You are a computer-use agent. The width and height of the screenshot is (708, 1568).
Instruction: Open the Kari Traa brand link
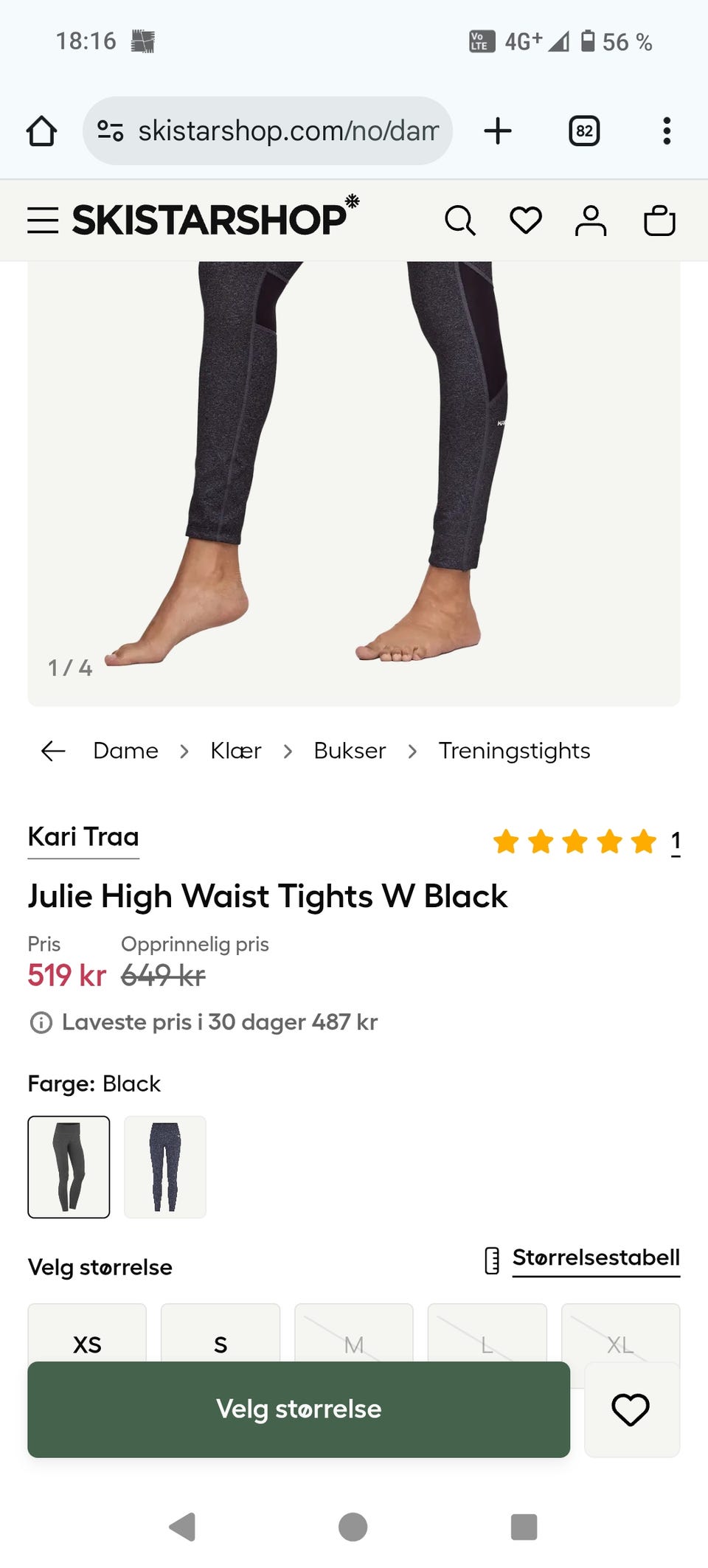pos(83,837)
